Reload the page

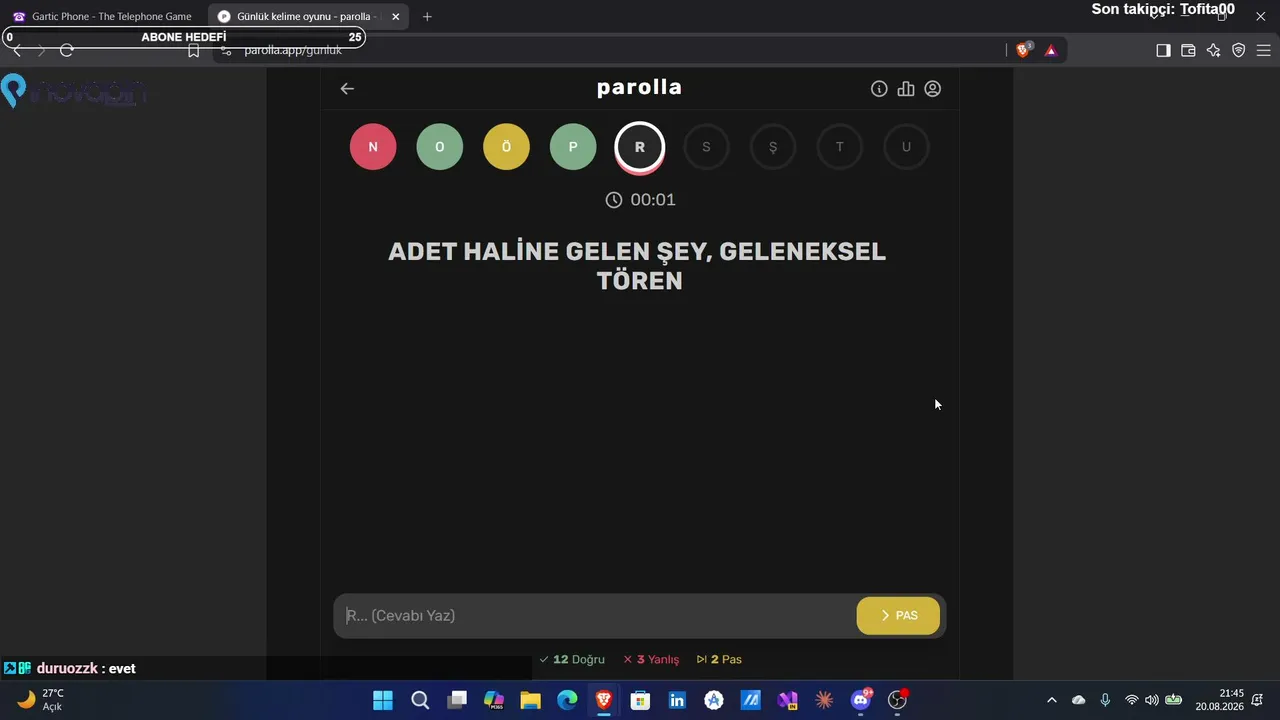(x=67, y=50)
